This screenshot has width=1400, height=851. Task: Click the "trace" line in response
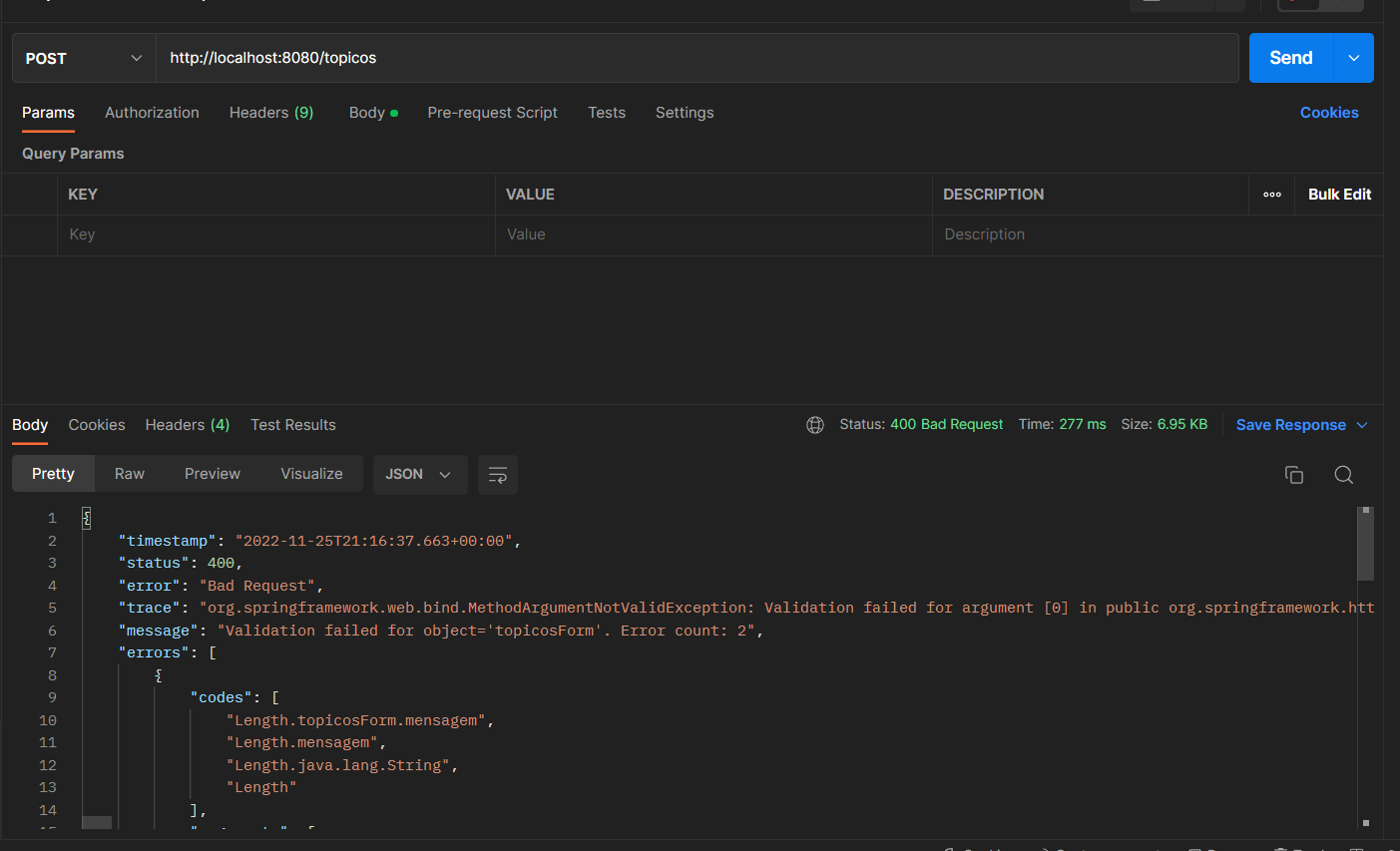tap(745, 608)
